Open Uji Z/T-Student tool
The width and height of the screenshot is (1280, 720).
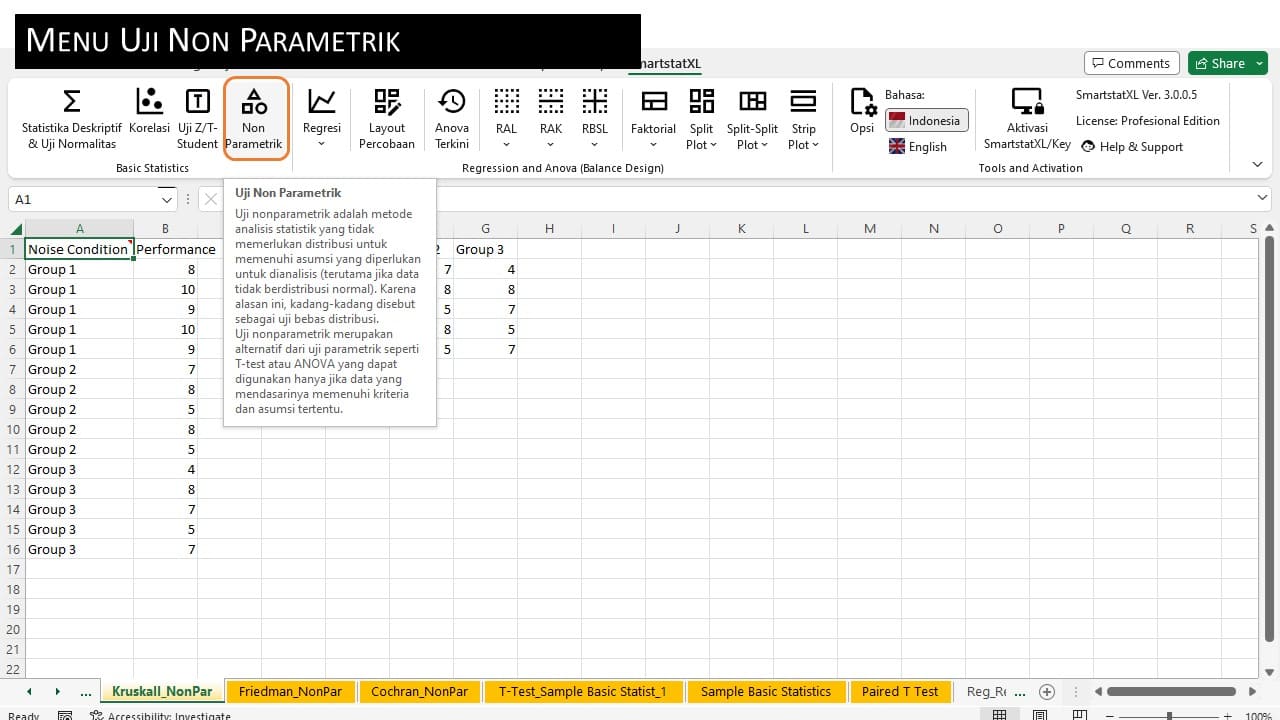point(198,118)
